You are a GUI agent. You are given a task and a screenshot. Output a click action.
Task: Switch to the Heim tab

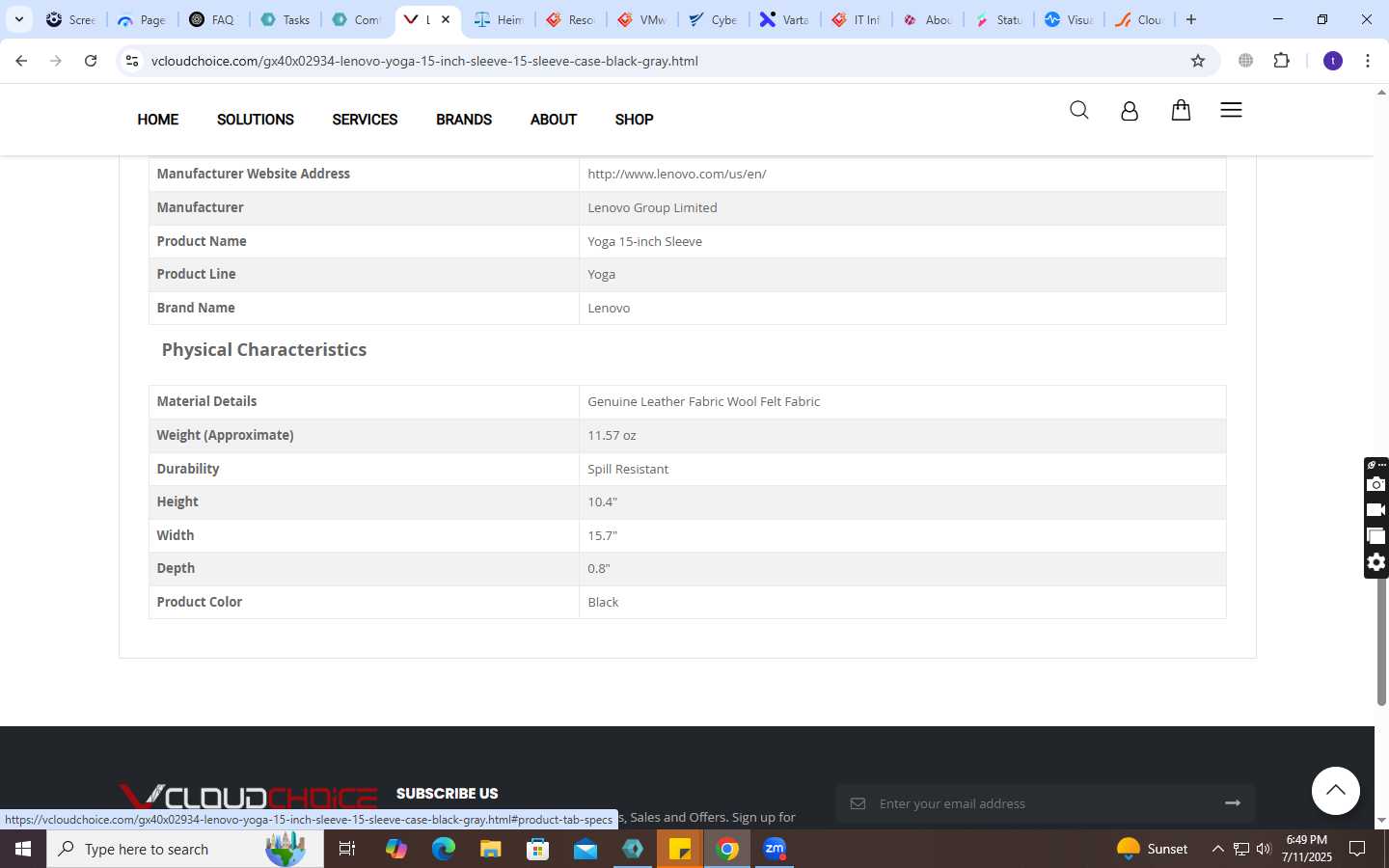[500, 19]
